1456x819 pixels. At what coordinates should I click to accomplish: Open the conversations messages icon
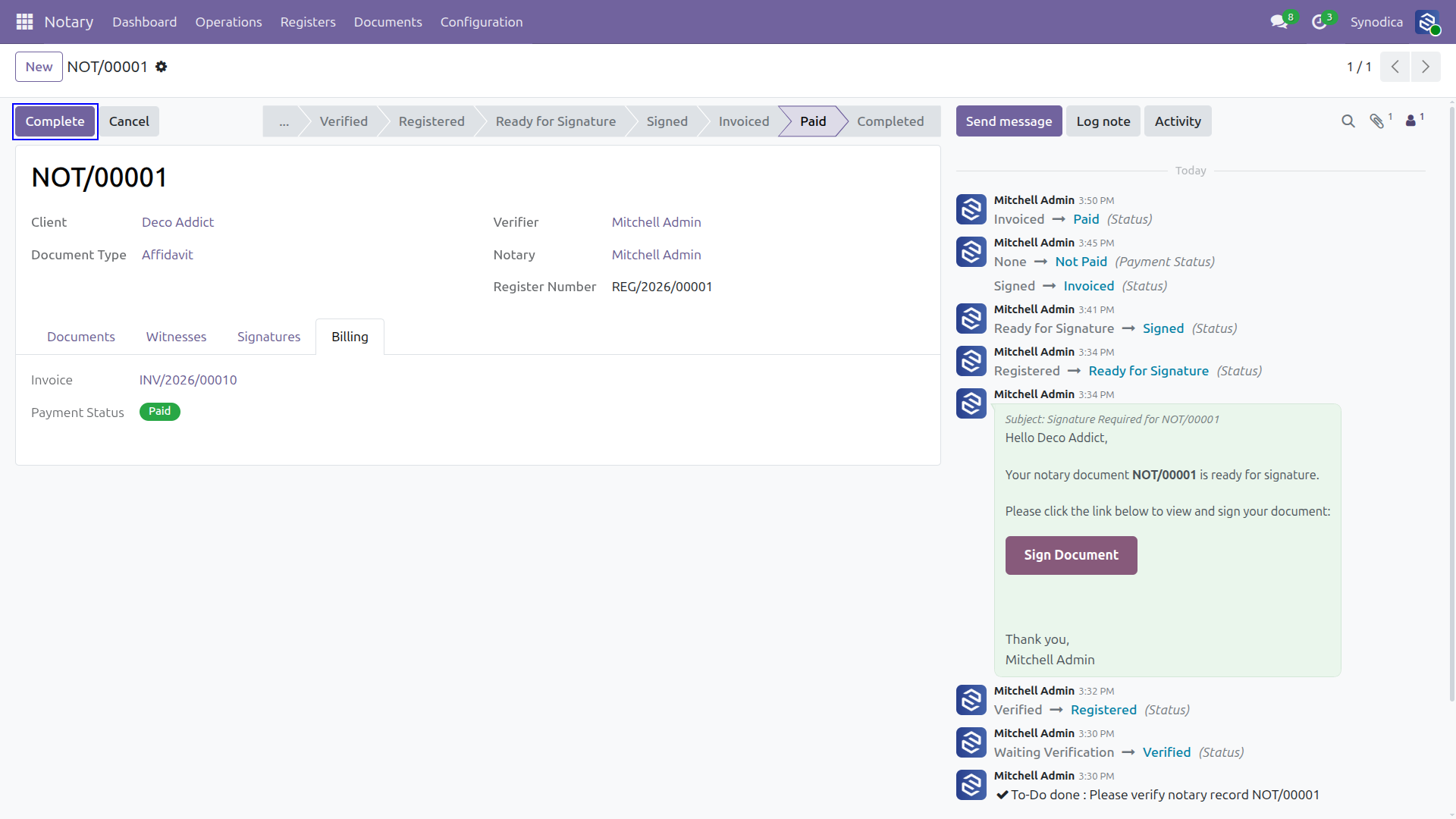[x=1279, y=22]
